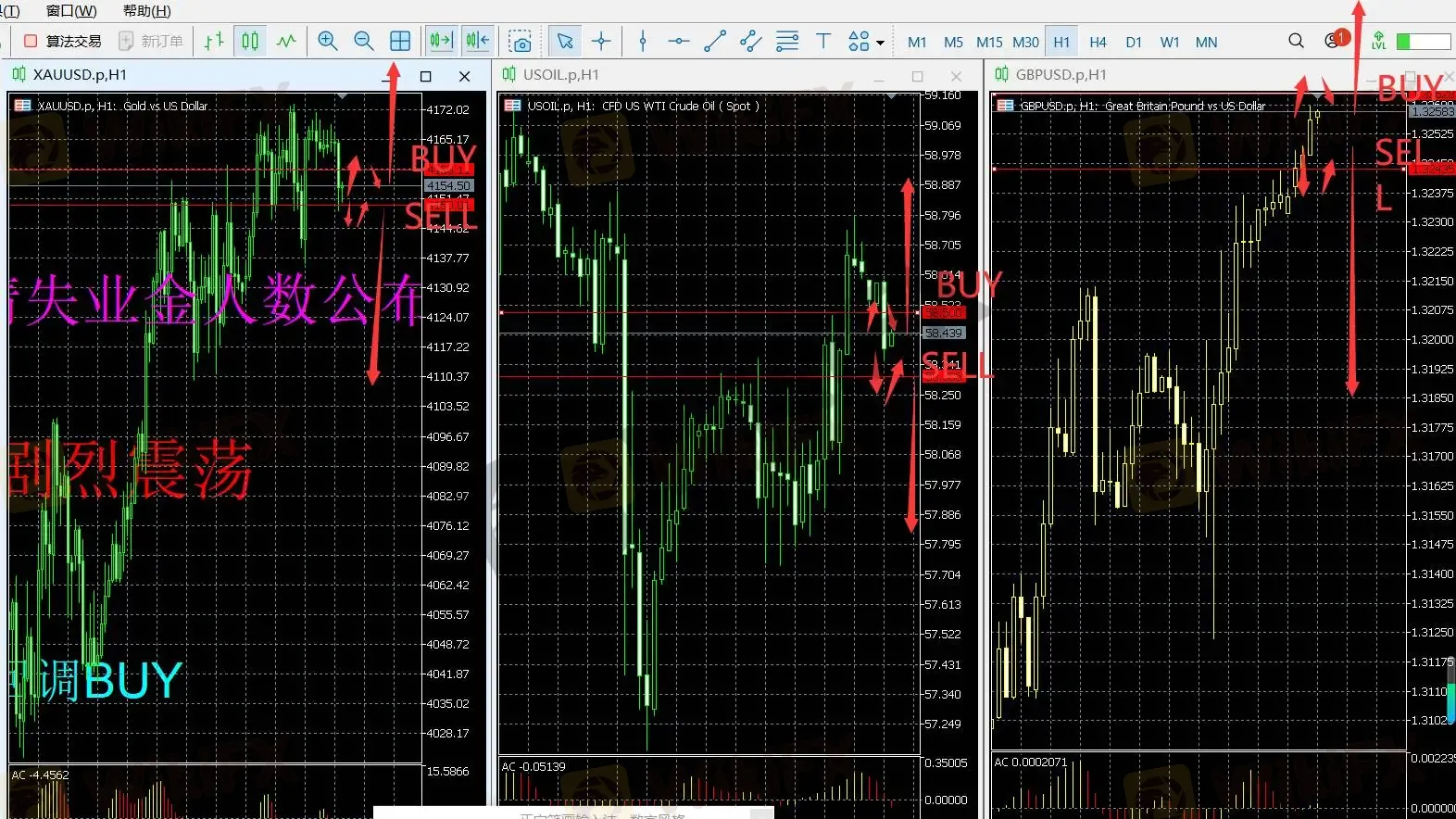Viewport: 1456px width, 819px height.
Task: Switch timeframe to D1
Action: 1134,42
